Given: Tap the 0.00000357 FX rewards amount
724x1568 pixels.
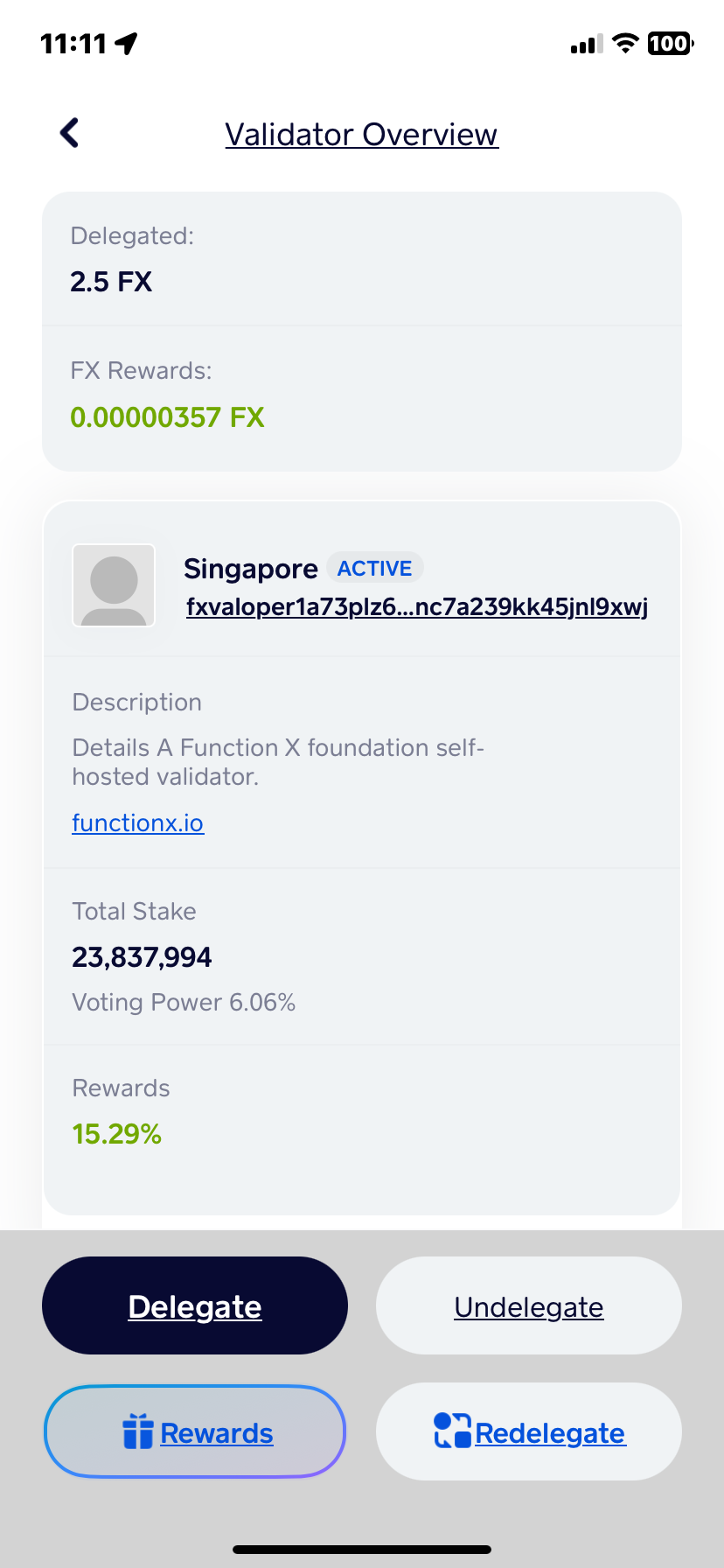Looking at the screenshot, I should [167, 416].
